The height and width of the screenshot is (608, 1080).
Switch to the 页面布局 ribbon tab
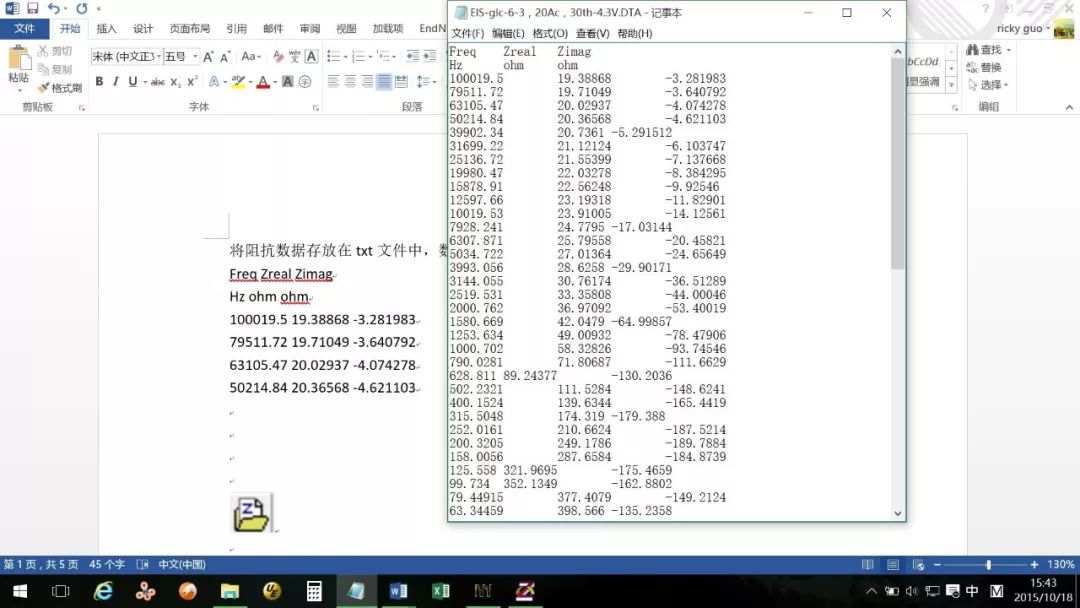tap(189, 28)
